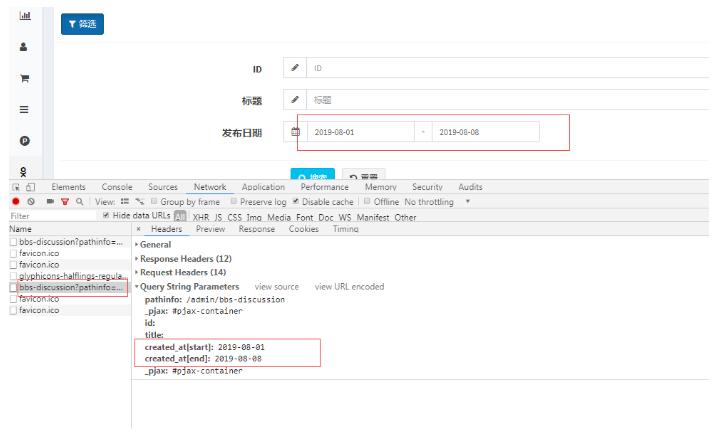
Task: Filter requests by Doc
Action: pos(326,217)
